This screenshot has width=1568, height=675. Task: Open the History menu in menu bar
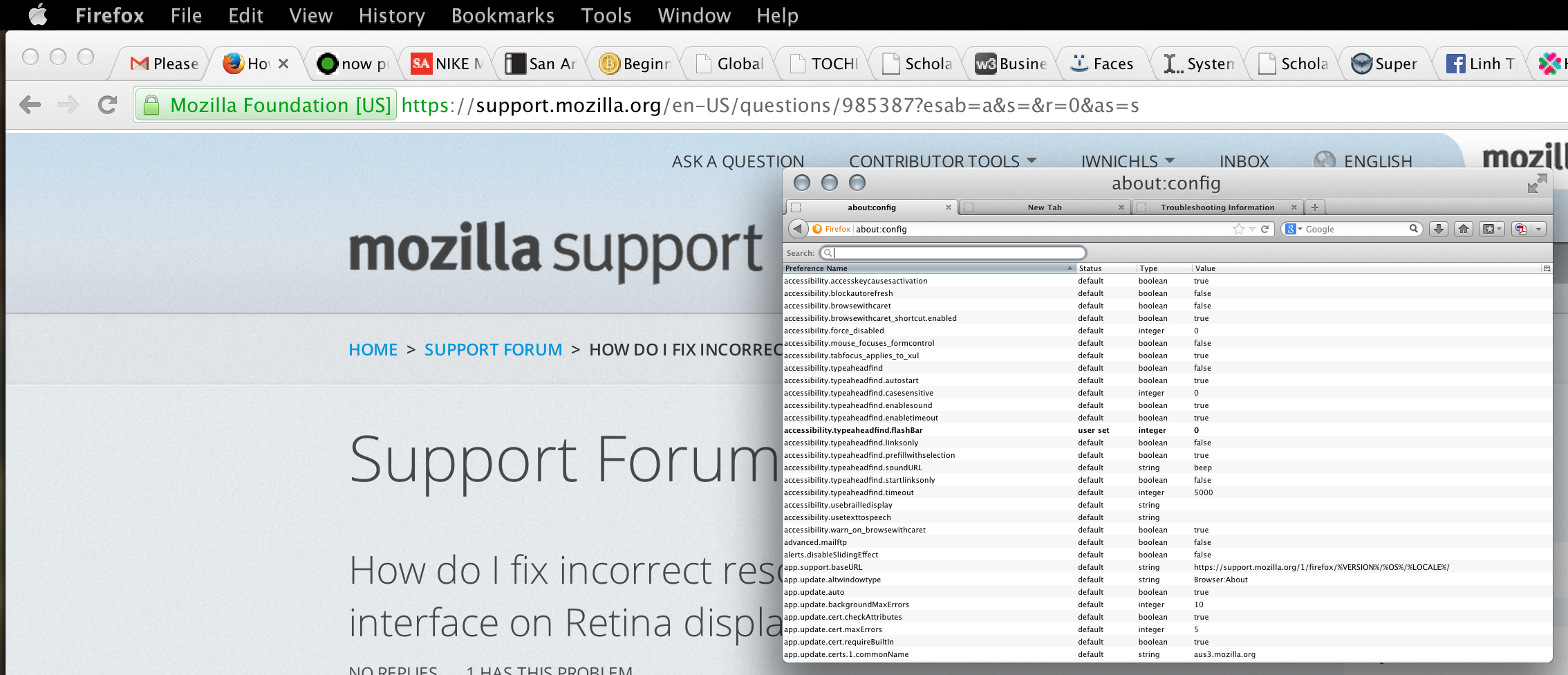(391, 15)
